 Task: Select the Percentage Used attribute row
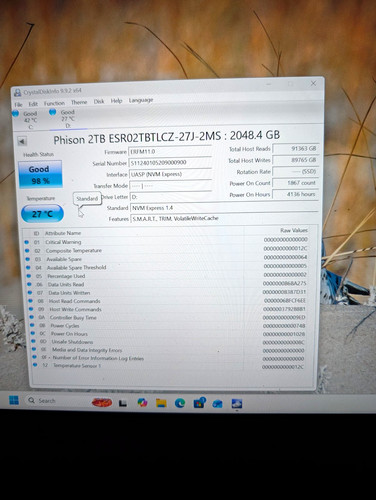click(x=167, y=276)
